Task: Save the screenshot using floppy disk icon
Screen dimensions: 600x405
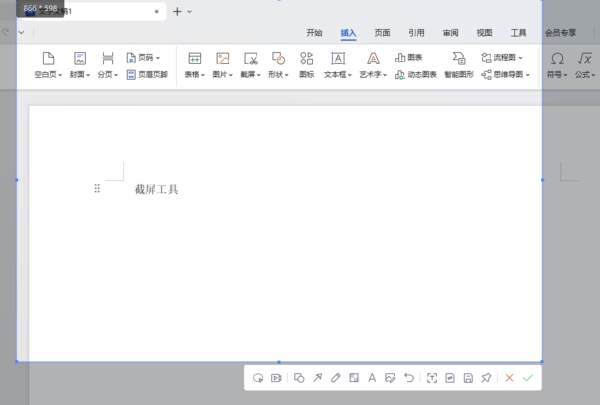Action: [x=468, y=378]
